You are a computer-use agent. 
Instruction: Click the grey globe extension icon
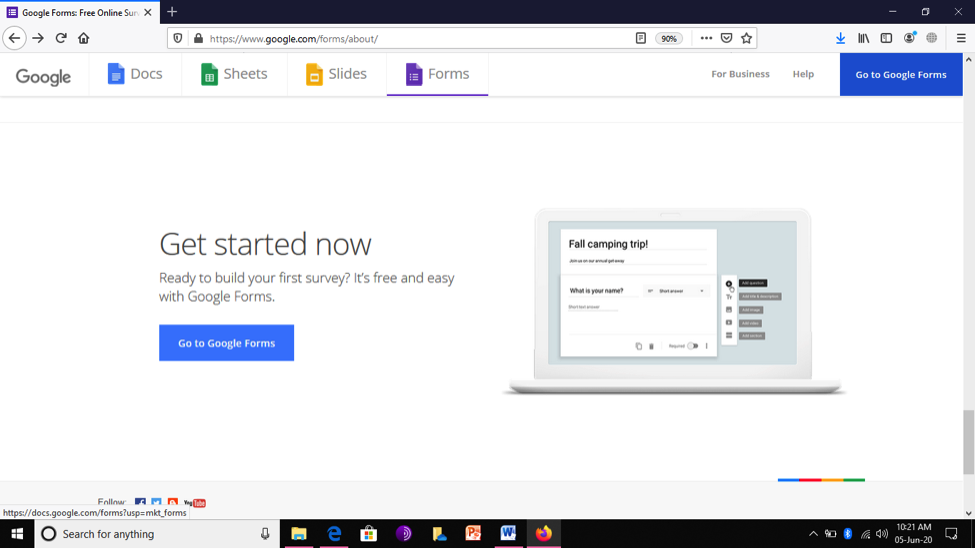click(x=931, y=39)
